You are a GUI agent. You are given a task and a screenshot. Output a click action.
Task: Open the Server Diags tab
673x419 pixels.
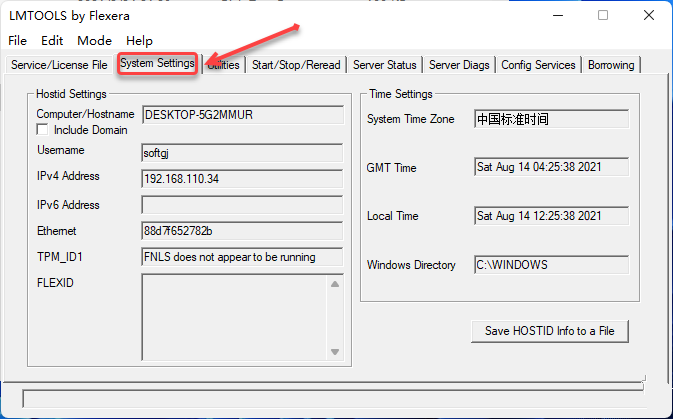tap(459, 65)
